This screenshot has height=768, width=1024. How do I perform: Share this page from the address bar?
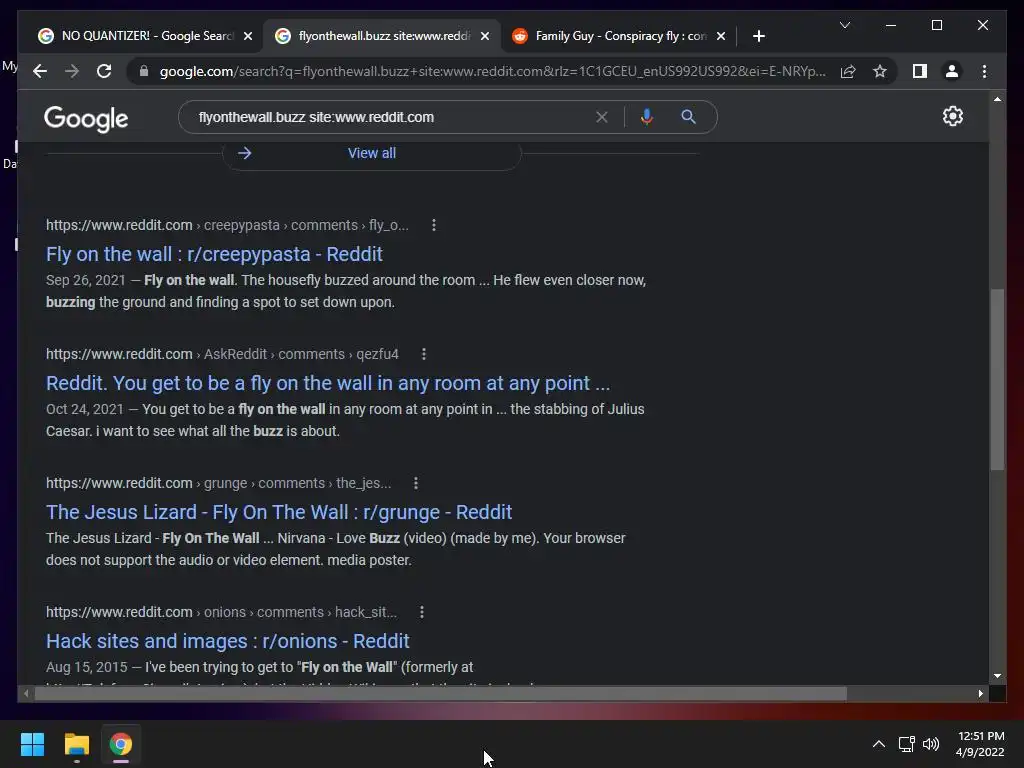[848, 71]
